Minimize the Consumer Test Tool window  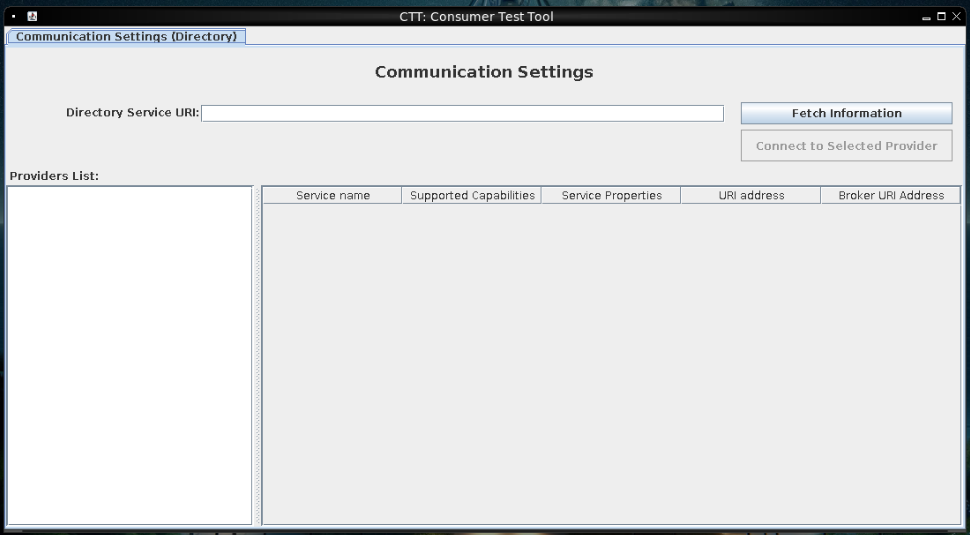[x=926, y=17]
